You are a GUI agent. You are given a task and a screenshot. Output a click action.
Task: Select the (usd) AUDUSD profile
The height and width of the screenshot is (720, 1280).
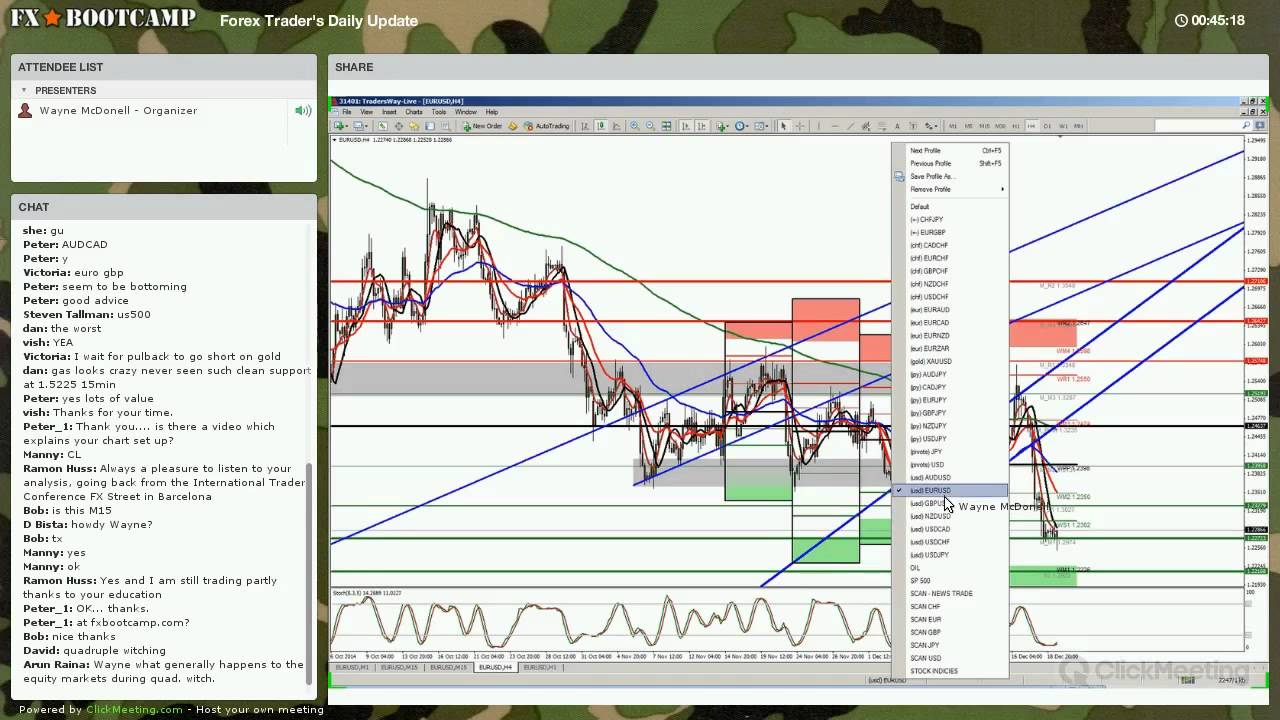tap(950, 478)
